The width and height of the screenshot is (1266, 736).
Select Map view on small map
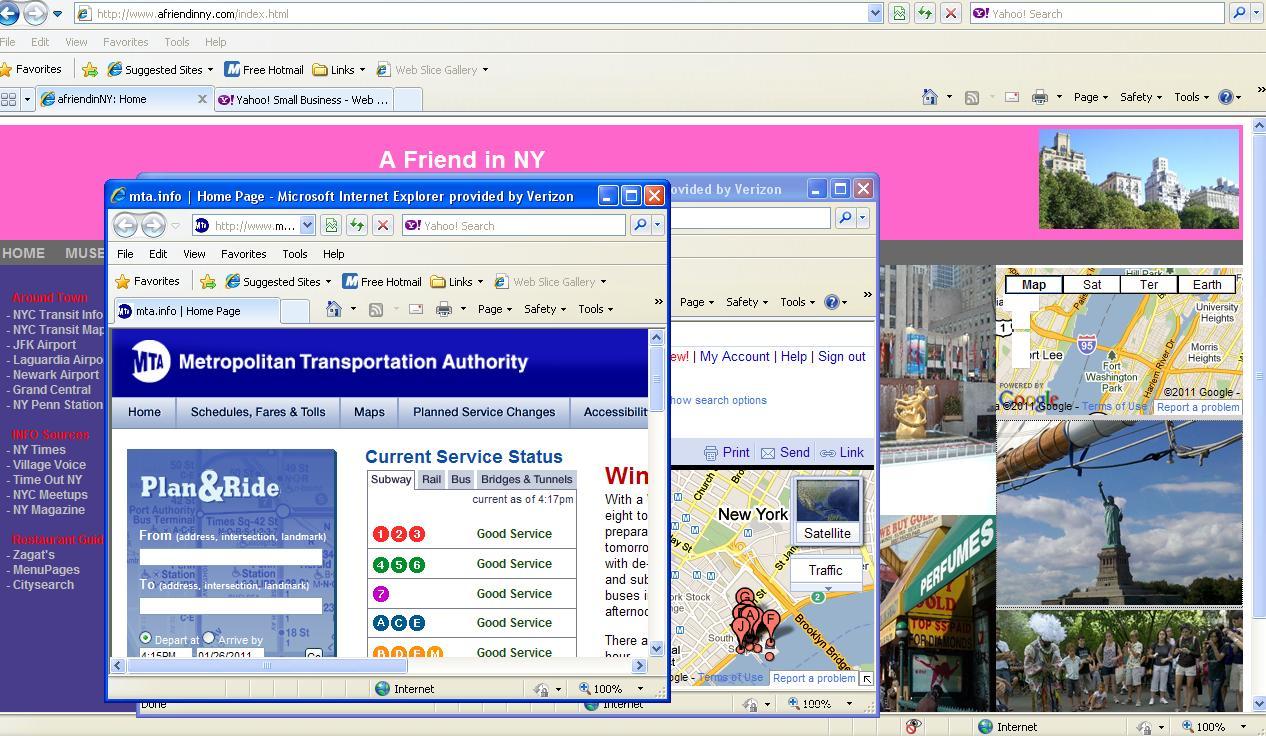pos(1034,285)
